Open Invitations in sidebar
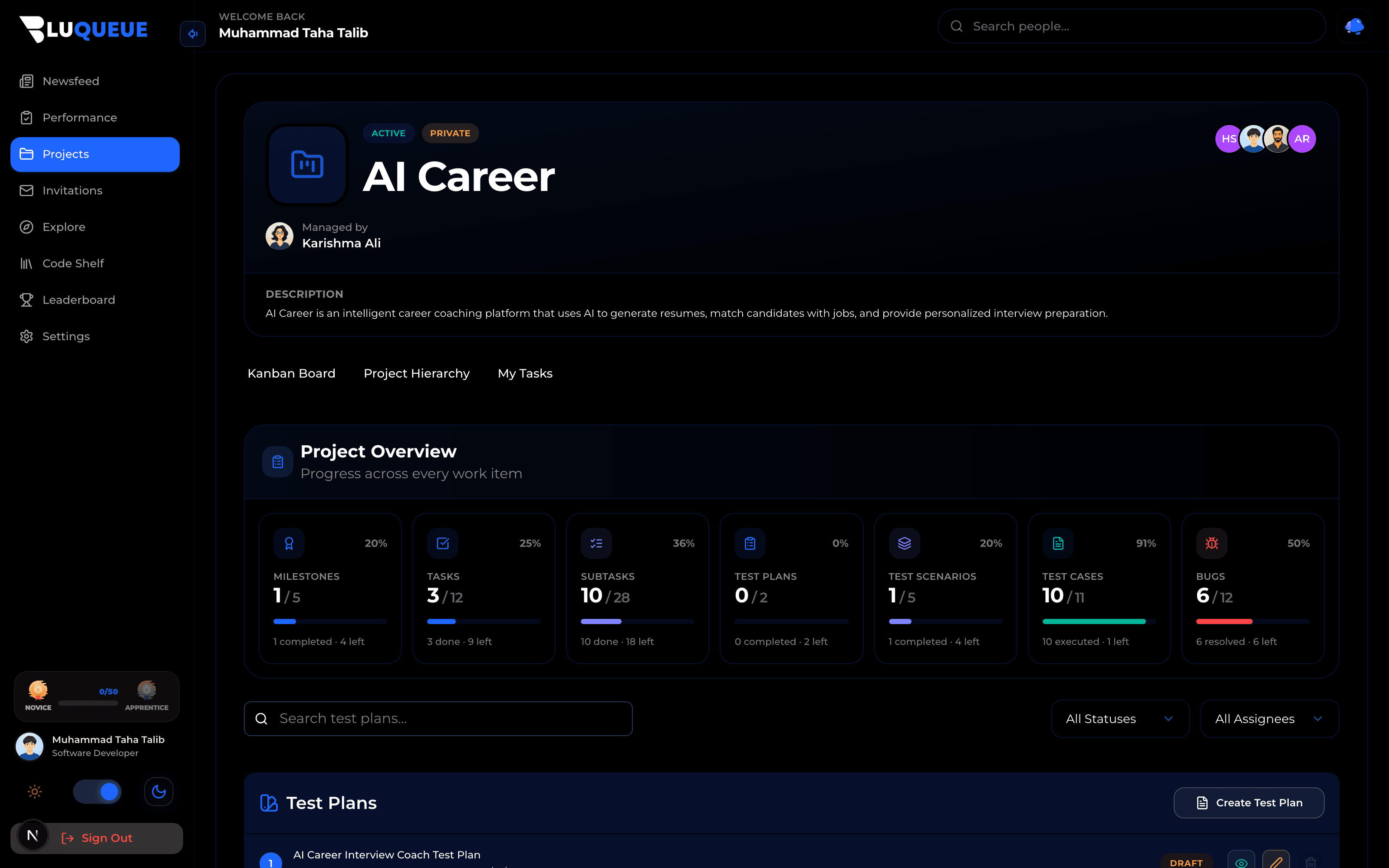This screenshot has width=1389, height=868. pyautogui.click(x=95, y=191)
